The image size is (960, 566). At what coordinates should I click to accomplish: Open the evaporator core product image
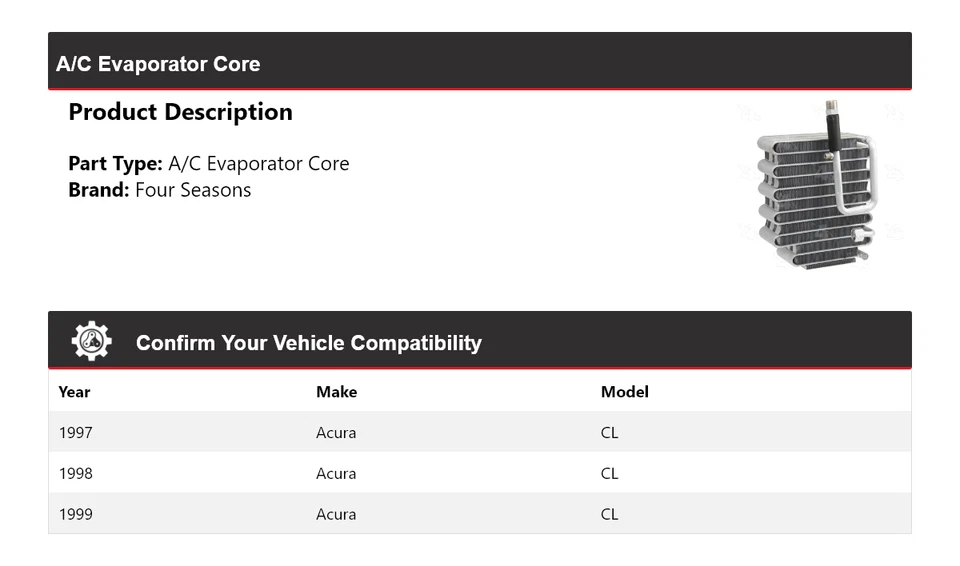click(815, 188)
